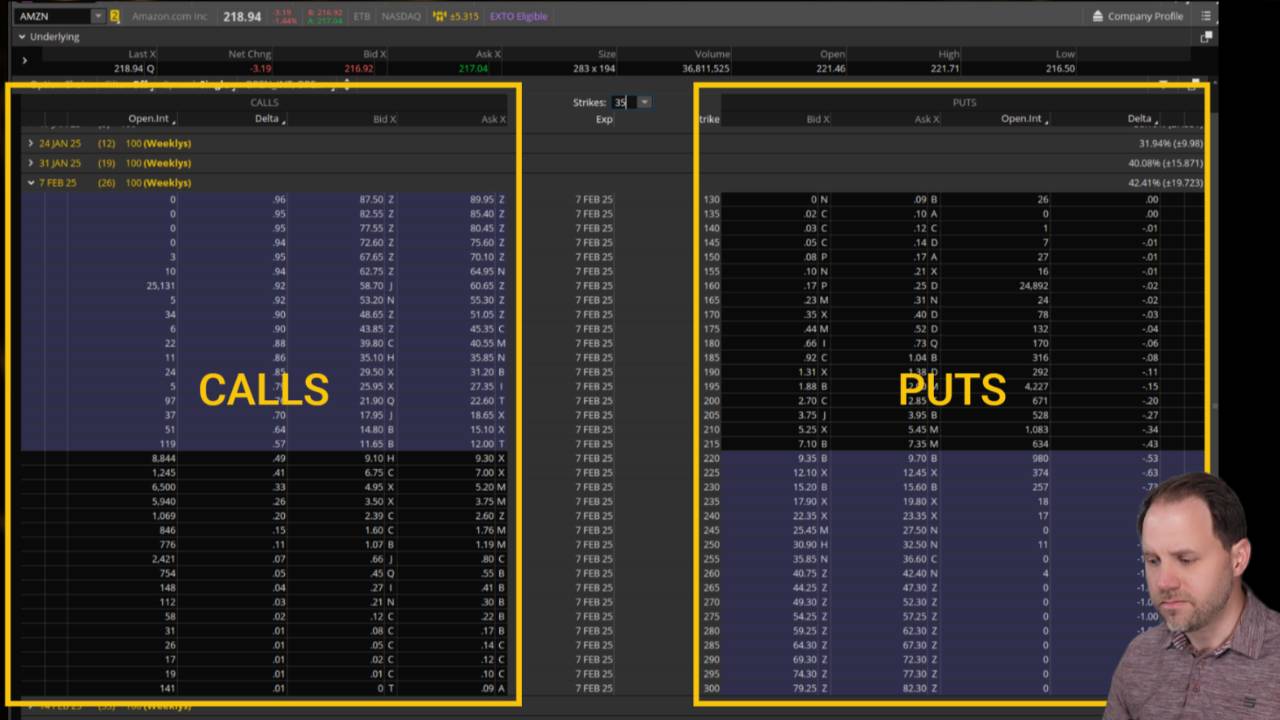
Task: Click the put bid 12.10 at 225 strike
Action: click(805, 473)
